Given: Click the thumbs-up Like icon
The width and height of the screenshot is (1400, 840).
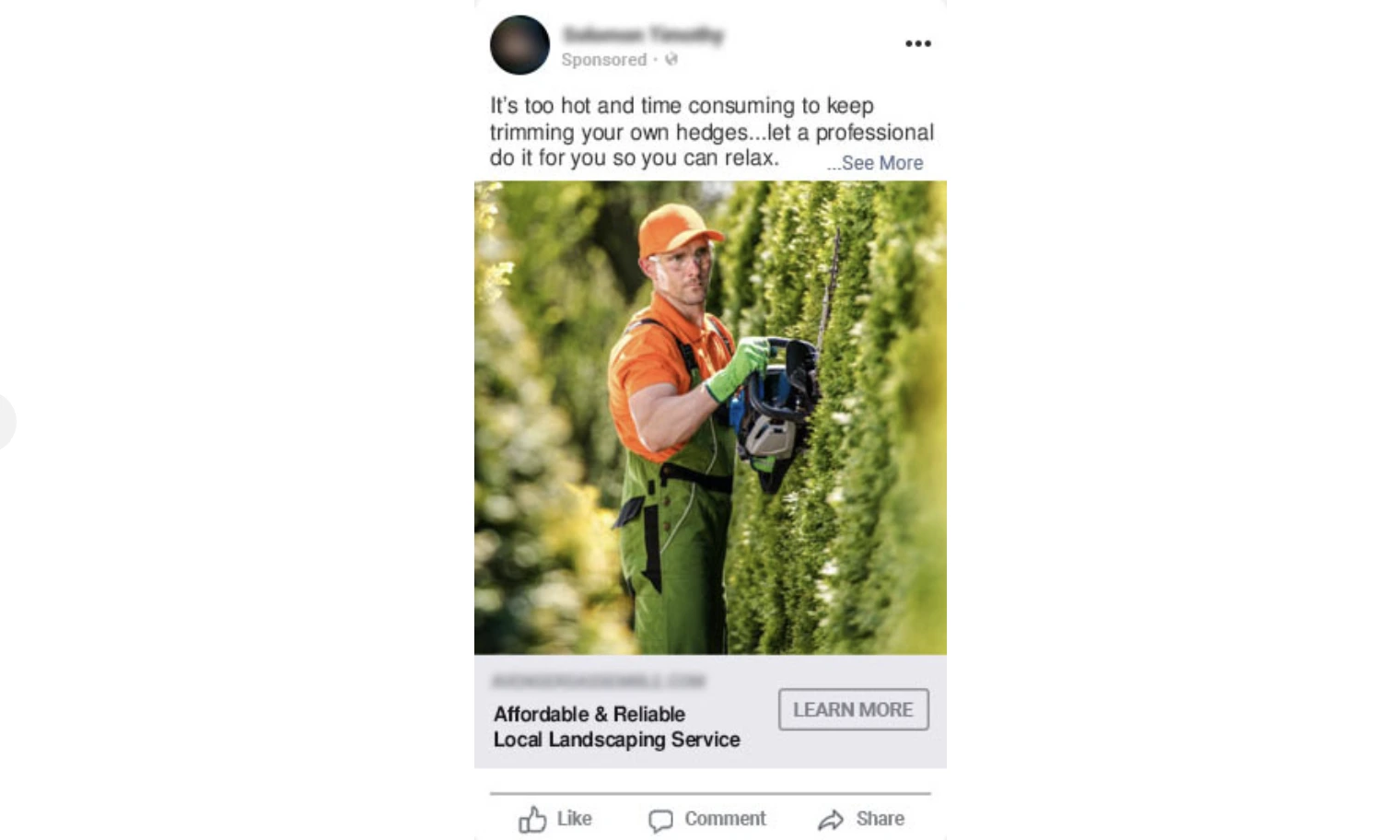Looking at the screenshot, I should coord(532,819).
